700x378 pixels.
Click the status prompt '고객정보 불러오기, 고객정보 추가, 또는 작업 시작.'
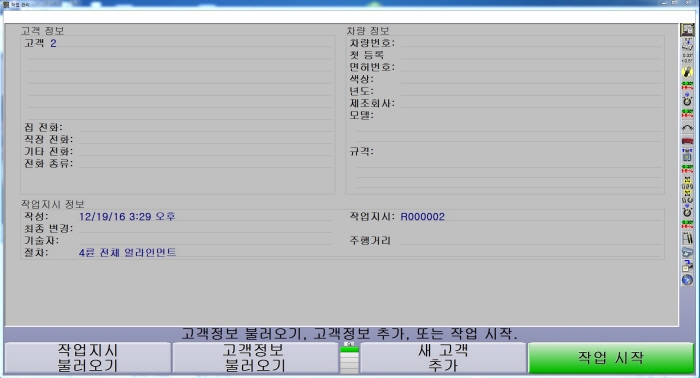(x=350, y=334)
